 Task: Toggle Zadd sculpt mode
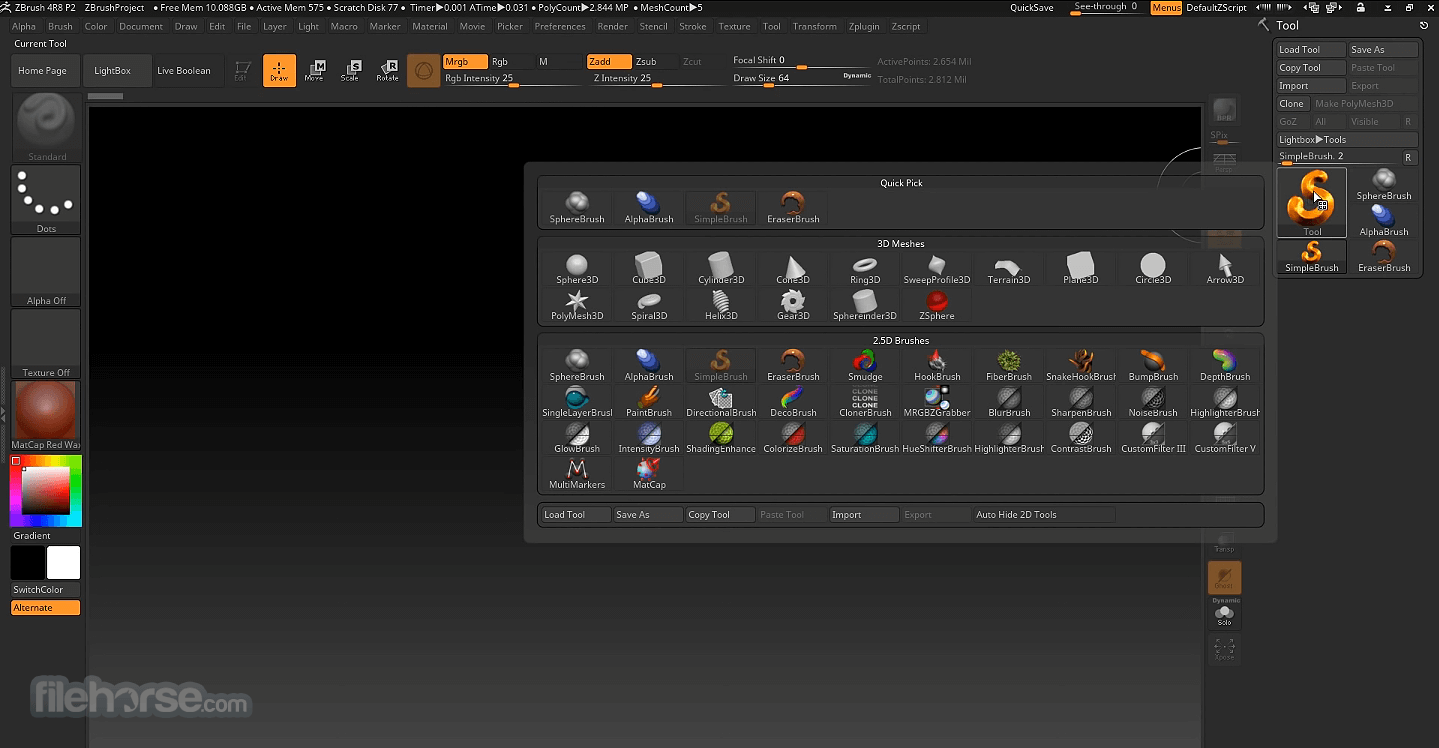click(609, 62)
